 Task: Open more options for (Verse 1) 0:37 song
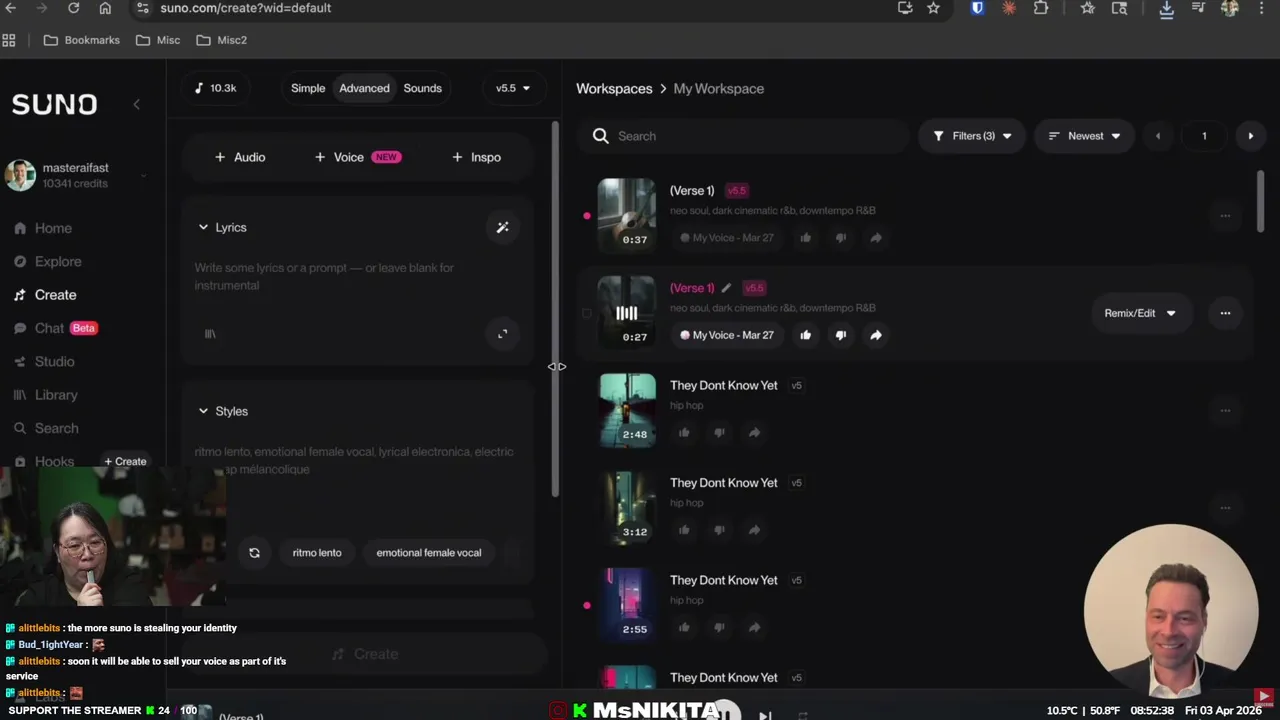pos(1225,215)
